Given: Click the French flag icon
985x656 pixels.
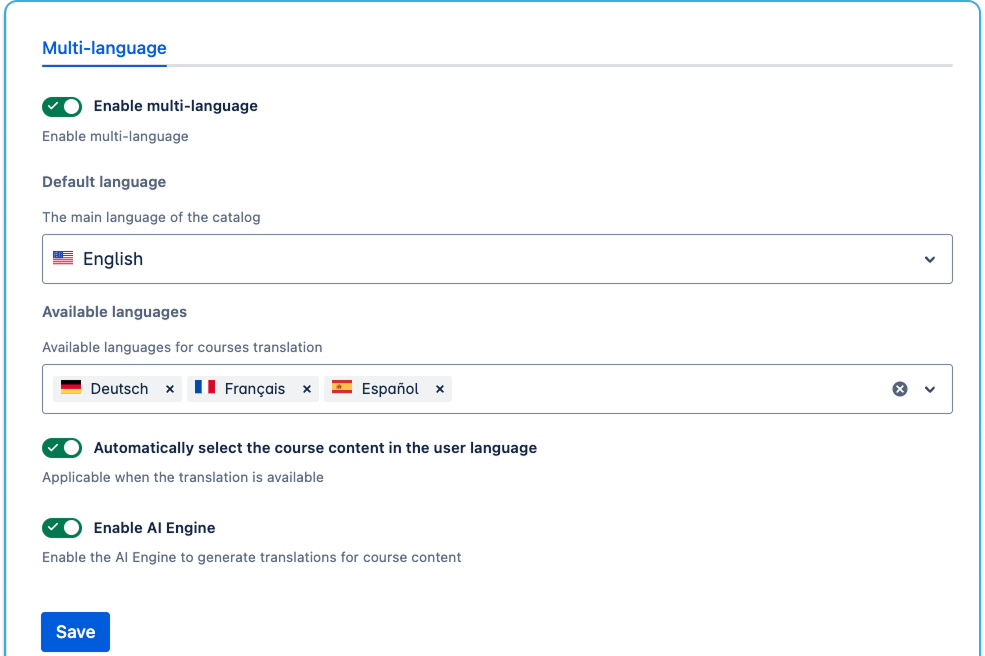Looking at the screenshot, I should pos(205,388).
